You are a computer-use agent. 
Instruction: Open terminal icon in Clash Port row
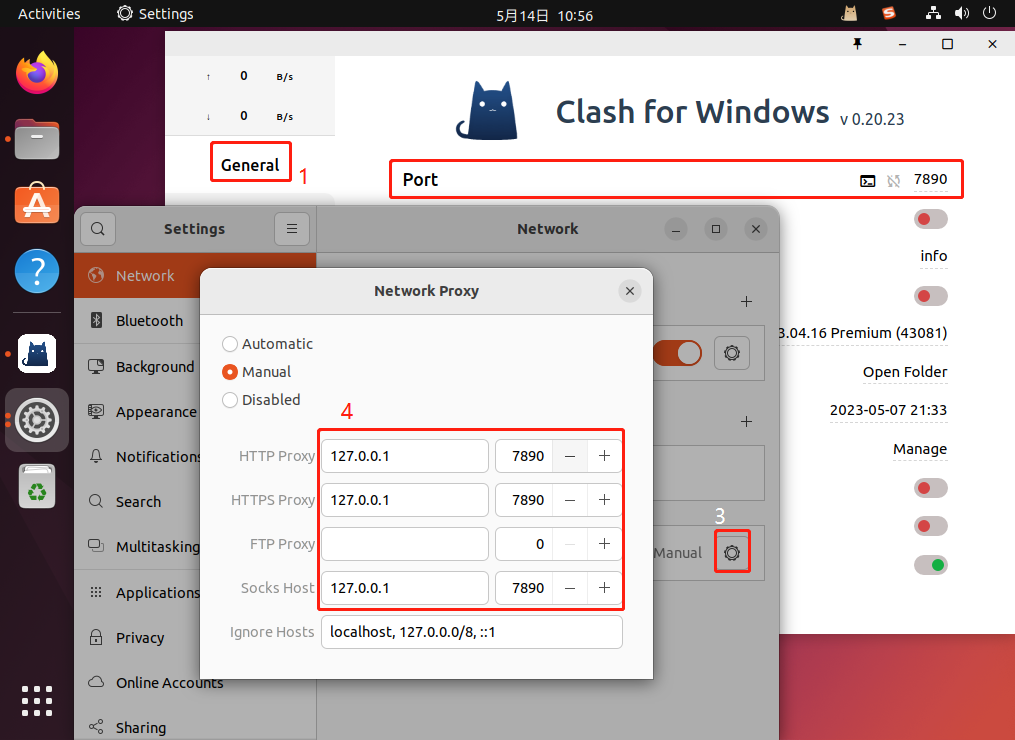pyautogui.click(x=867, y=181)
